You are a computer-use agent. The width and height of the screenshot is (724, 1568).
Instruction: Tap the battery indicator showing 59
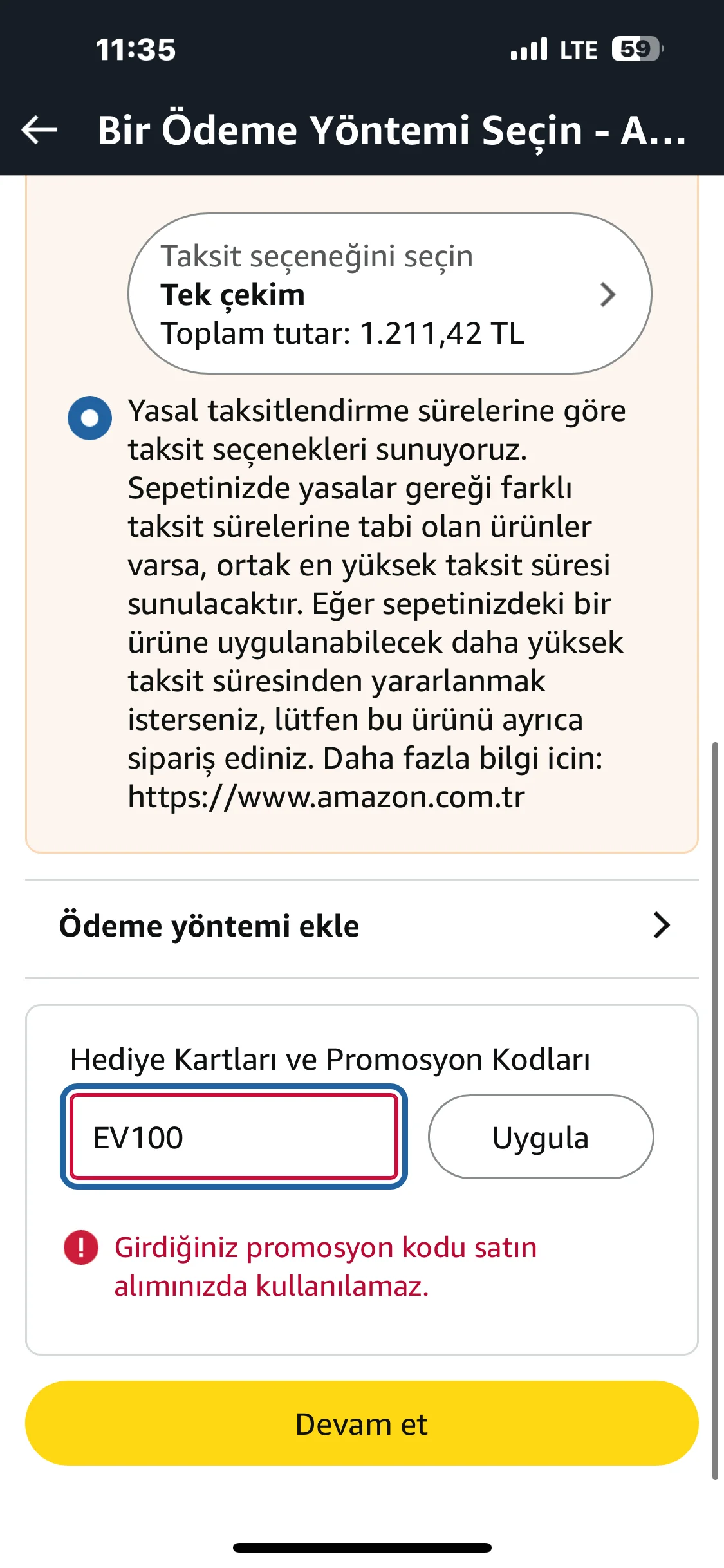tap(637, 49)
